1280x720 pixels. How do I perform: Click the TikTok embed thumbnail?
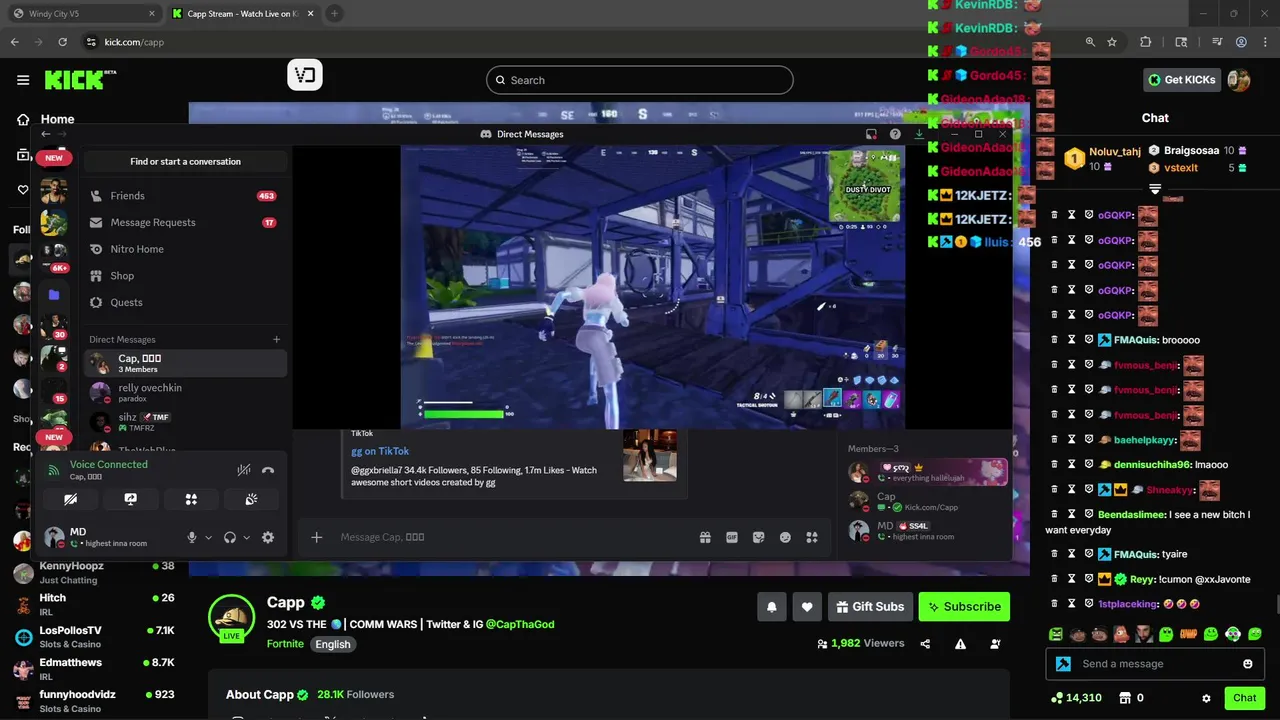click(650, 455)
